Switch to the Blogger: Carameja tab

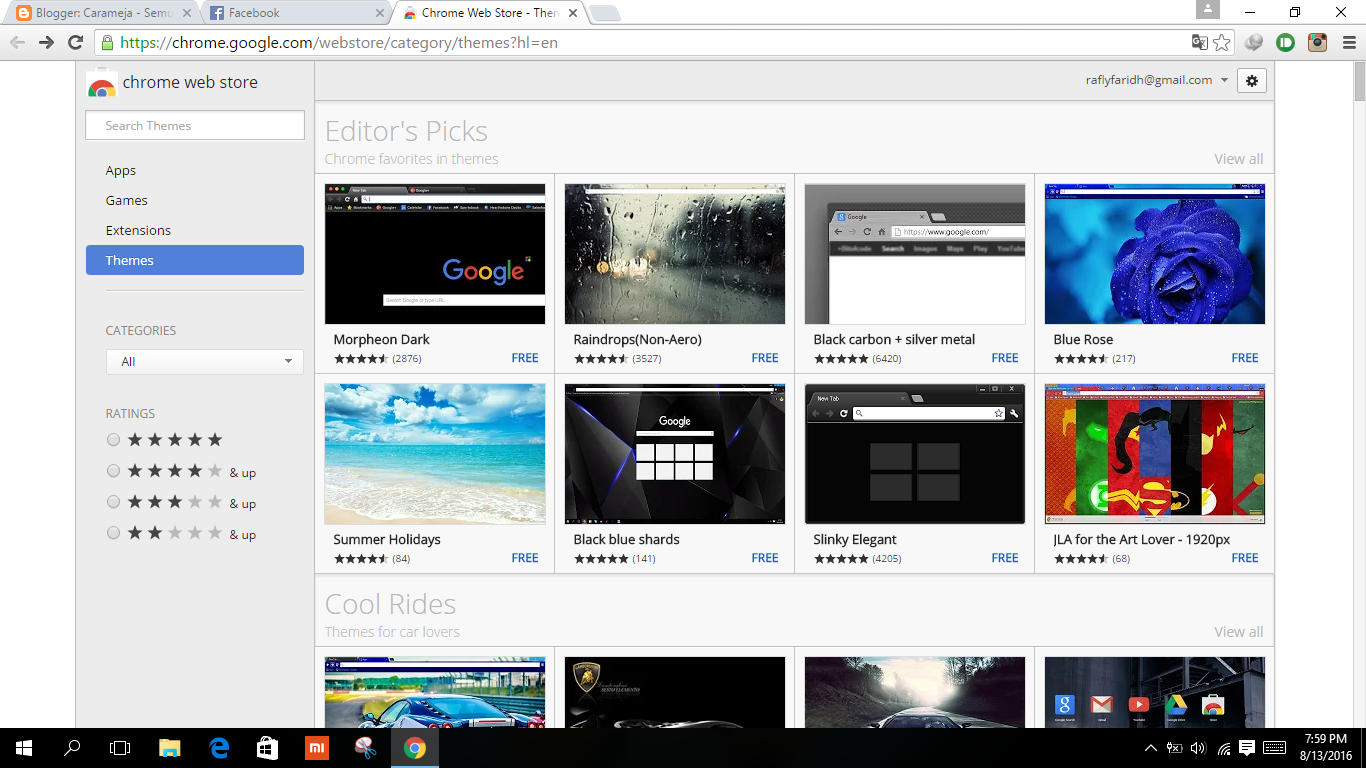click(x=103, y=13)
